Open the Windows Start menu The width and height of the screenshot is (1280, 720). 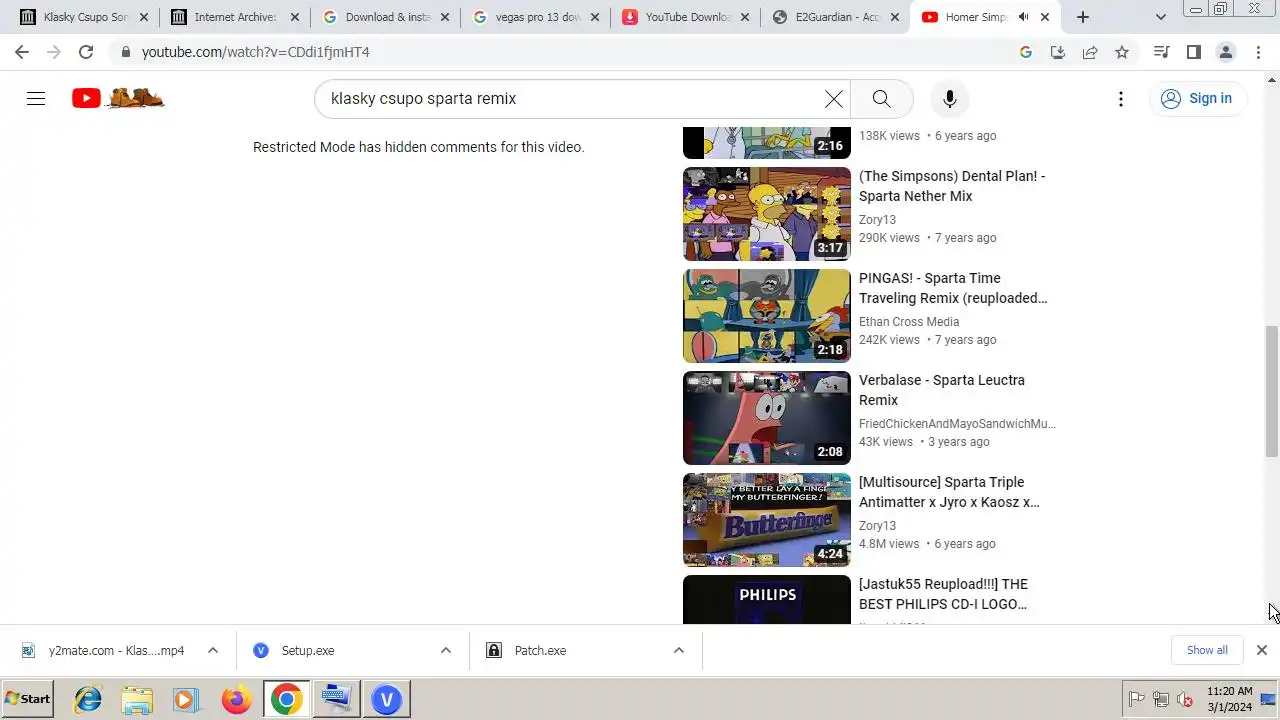28,699
